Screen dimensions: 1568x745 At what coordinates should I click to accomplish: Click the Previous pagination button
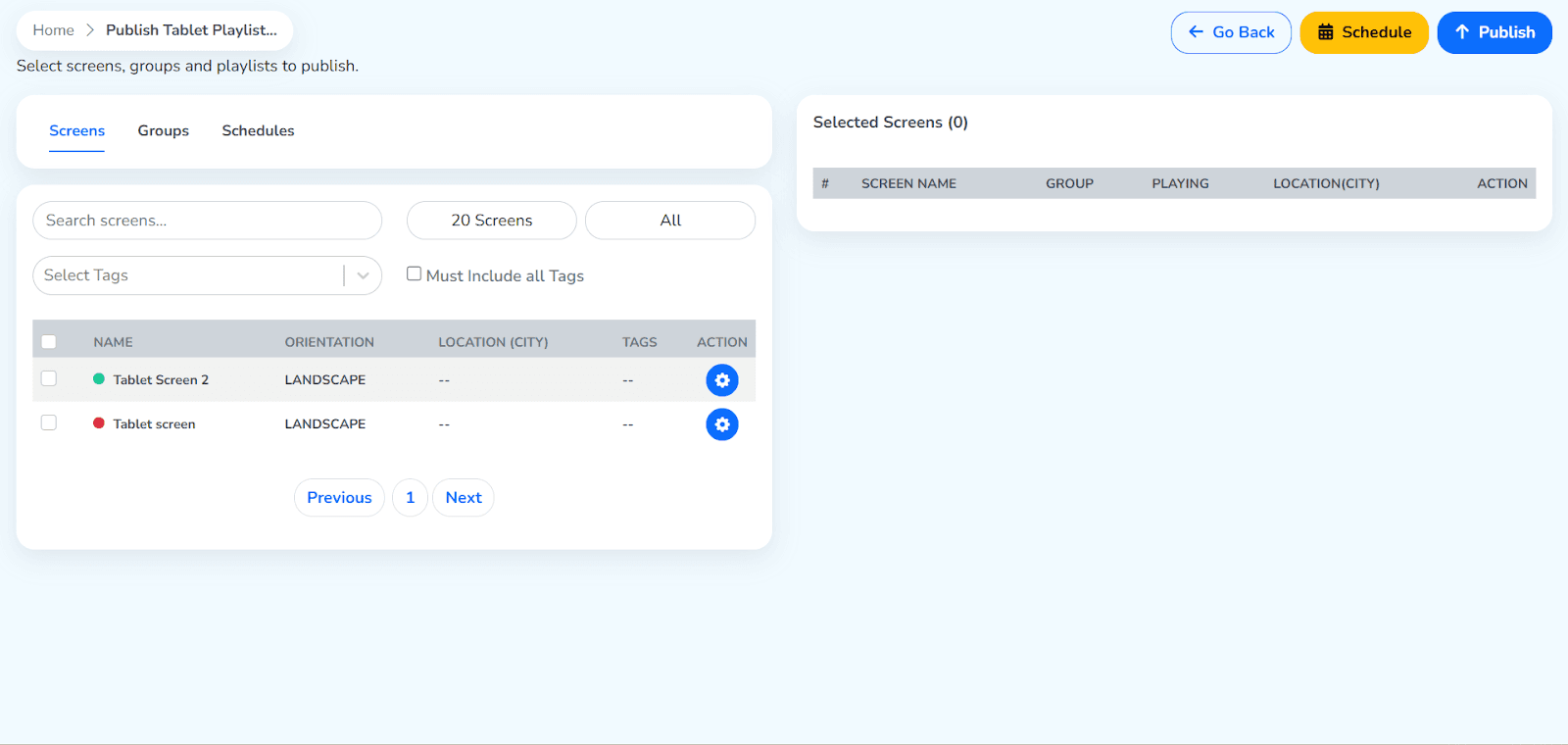[339, 498]
